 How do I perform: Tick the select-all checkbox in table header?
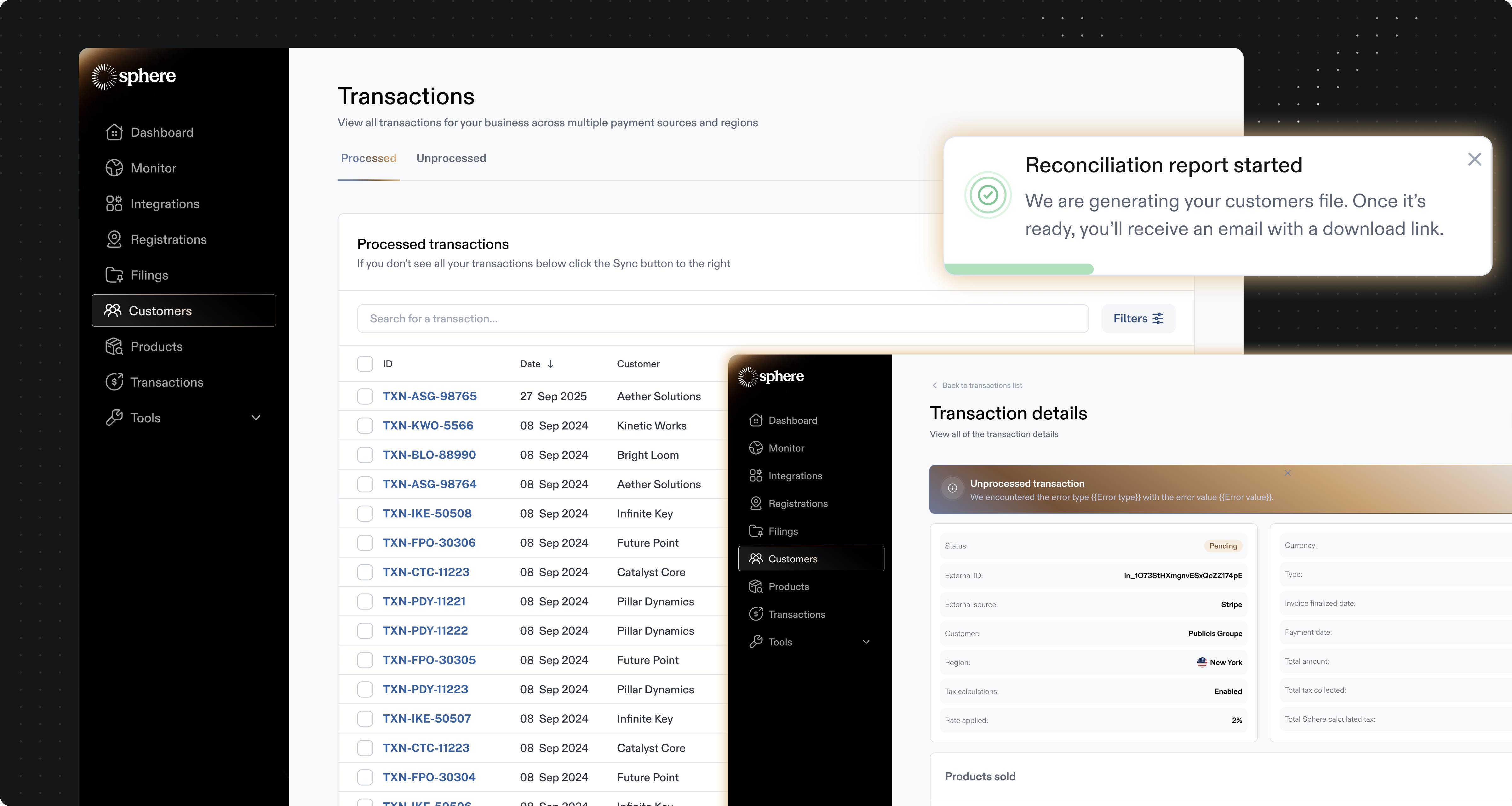[365, 364]
